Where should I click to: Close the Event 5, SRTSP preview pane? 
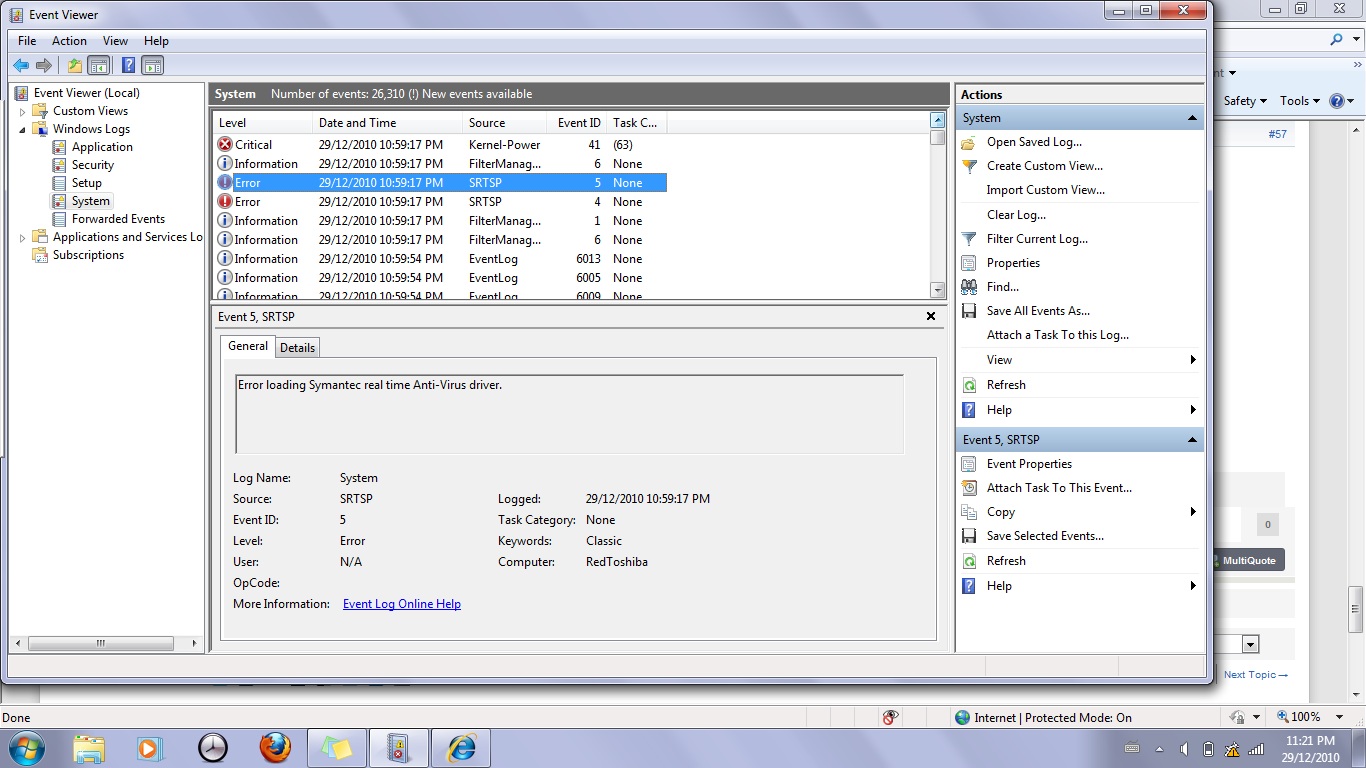click(931, 316)
